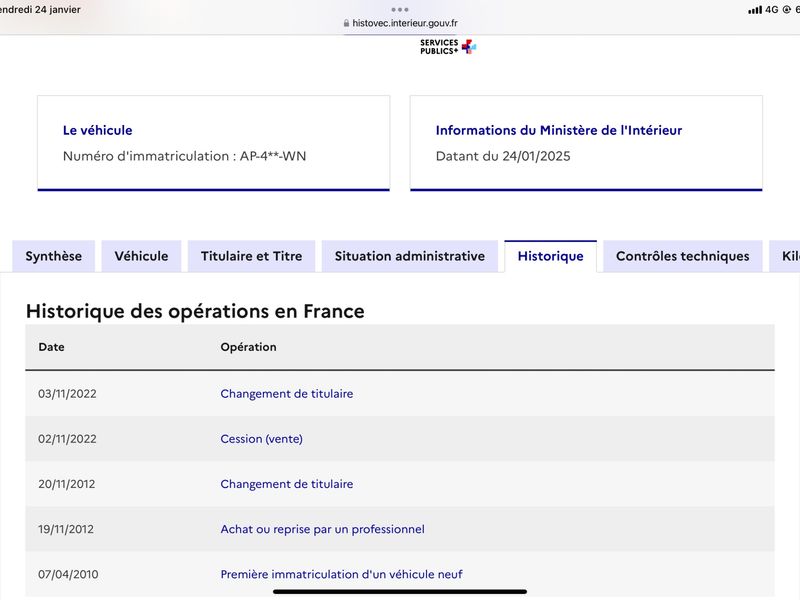Tap the lock icon in the address bar
The width and height of the screenshot is (800, 600).
coord(346,23)
